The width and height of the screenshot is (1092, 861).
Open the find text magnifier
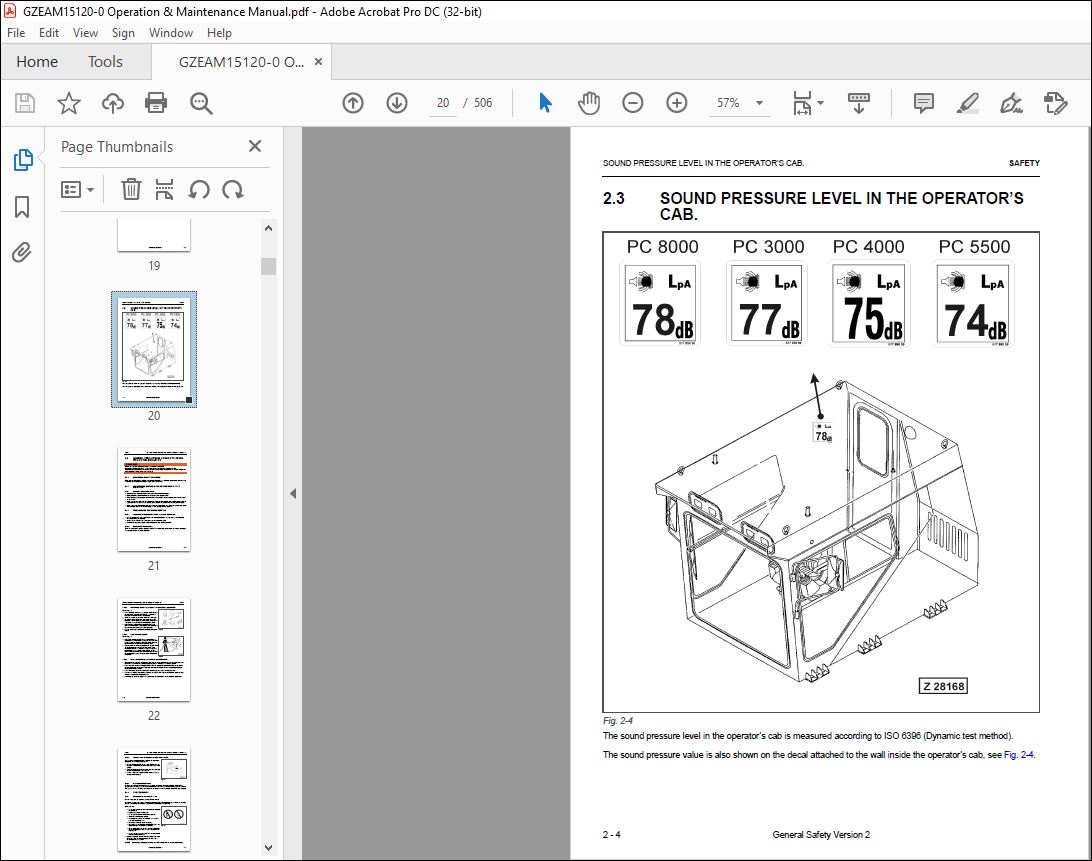(201, 103)
